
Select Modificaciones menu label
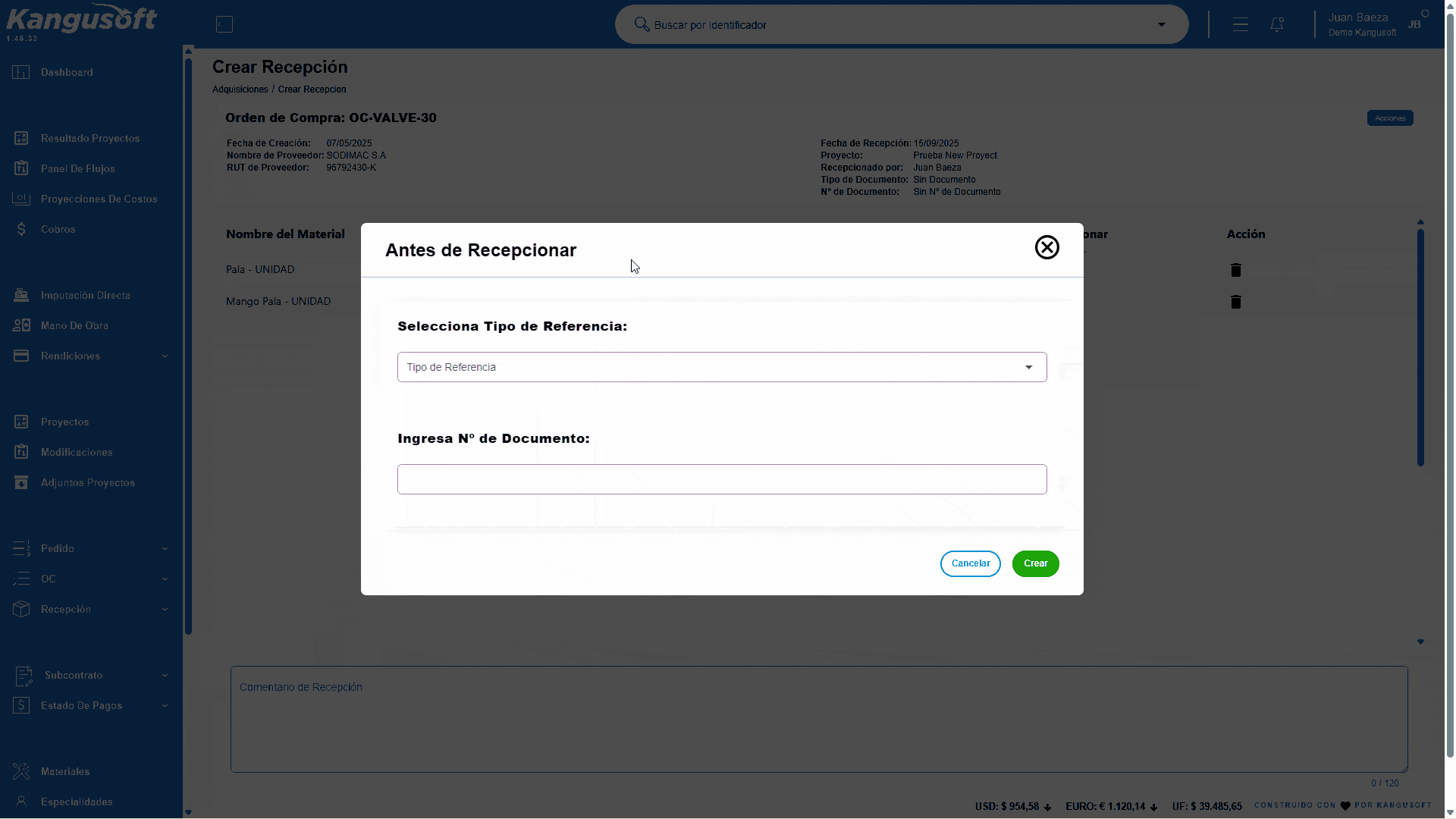[x=77, y=452]
